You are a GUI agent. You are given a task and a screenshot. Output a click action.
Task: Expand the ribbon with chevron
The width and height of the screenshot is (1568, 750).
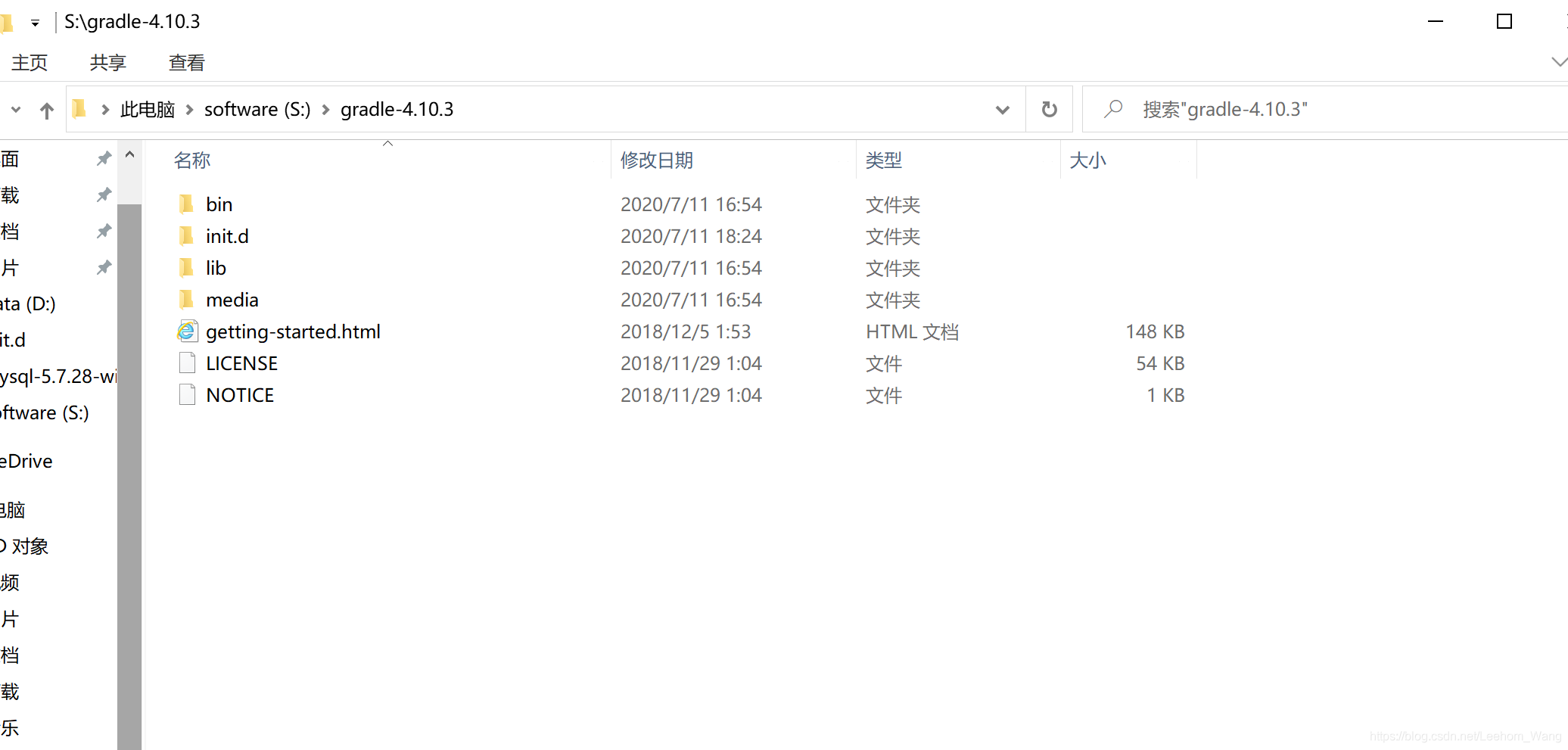pyautogui.click(x=1559, y=62)
